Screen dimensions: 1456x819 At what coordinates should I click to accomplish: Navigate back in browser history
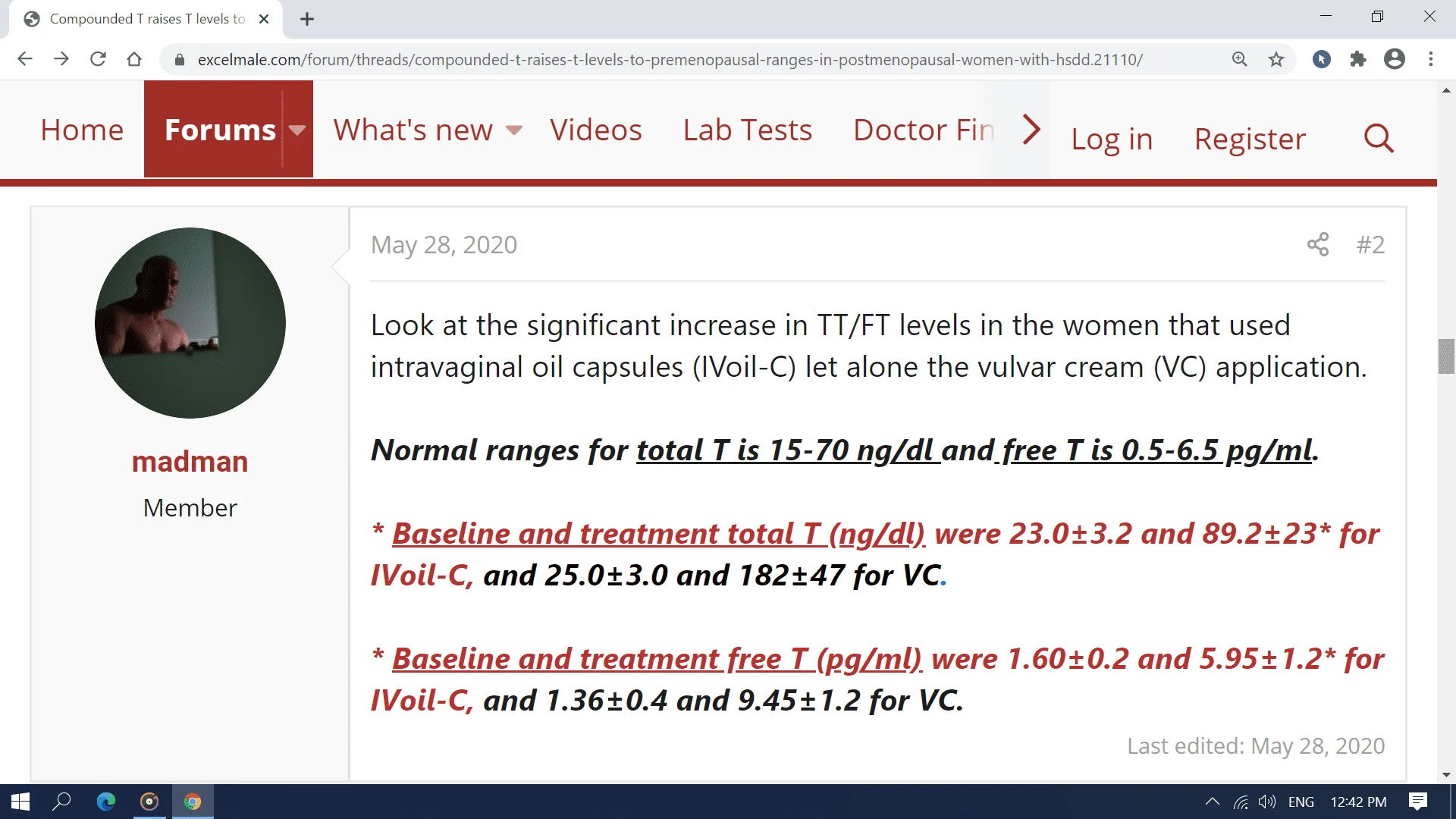click(x=25, y=58)
